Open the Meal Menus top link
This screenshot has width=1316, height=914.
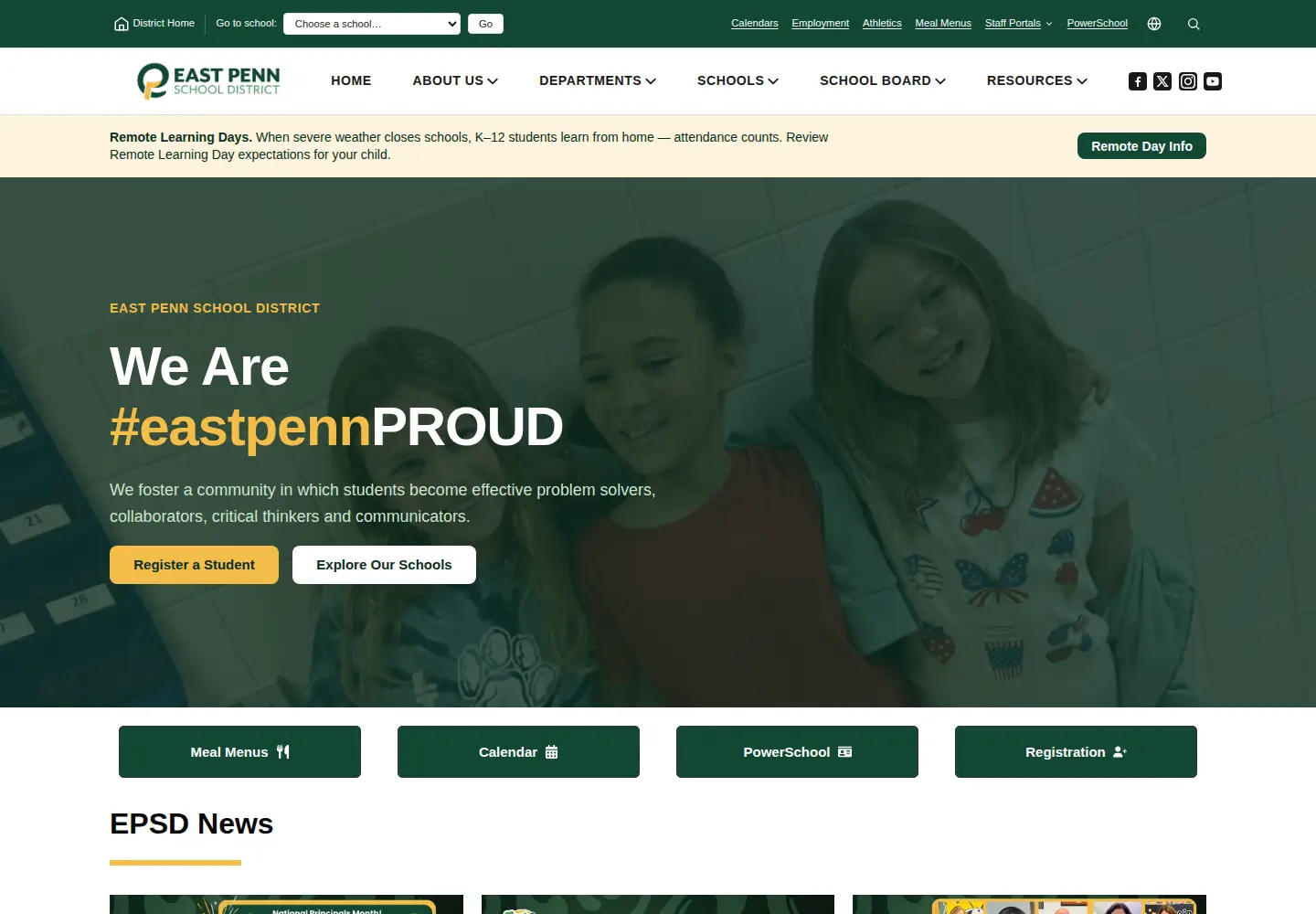pos(943,24)
